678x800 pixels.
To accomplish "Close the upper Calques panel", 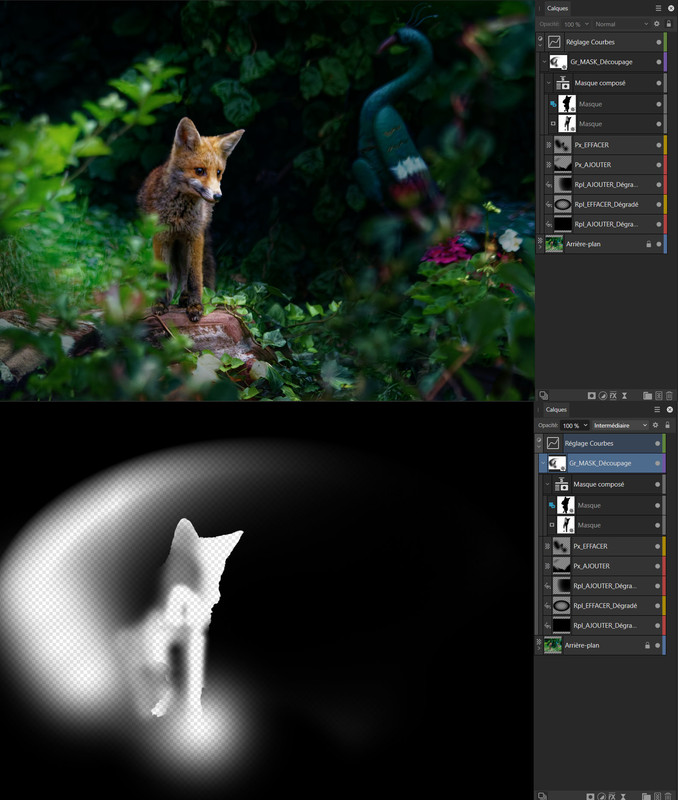I will [x=671, y=8].
